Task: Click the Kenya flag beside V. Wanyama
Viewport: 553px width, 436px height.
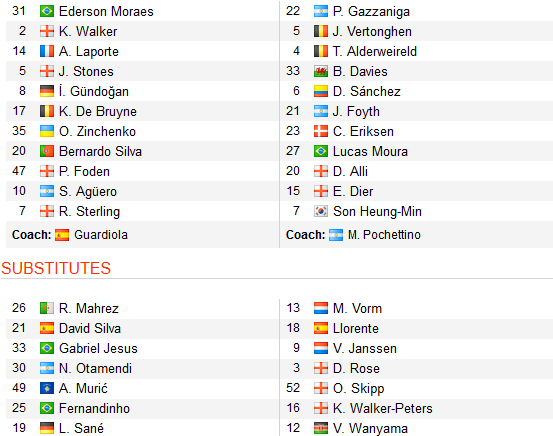Action: tap(321, 428)
